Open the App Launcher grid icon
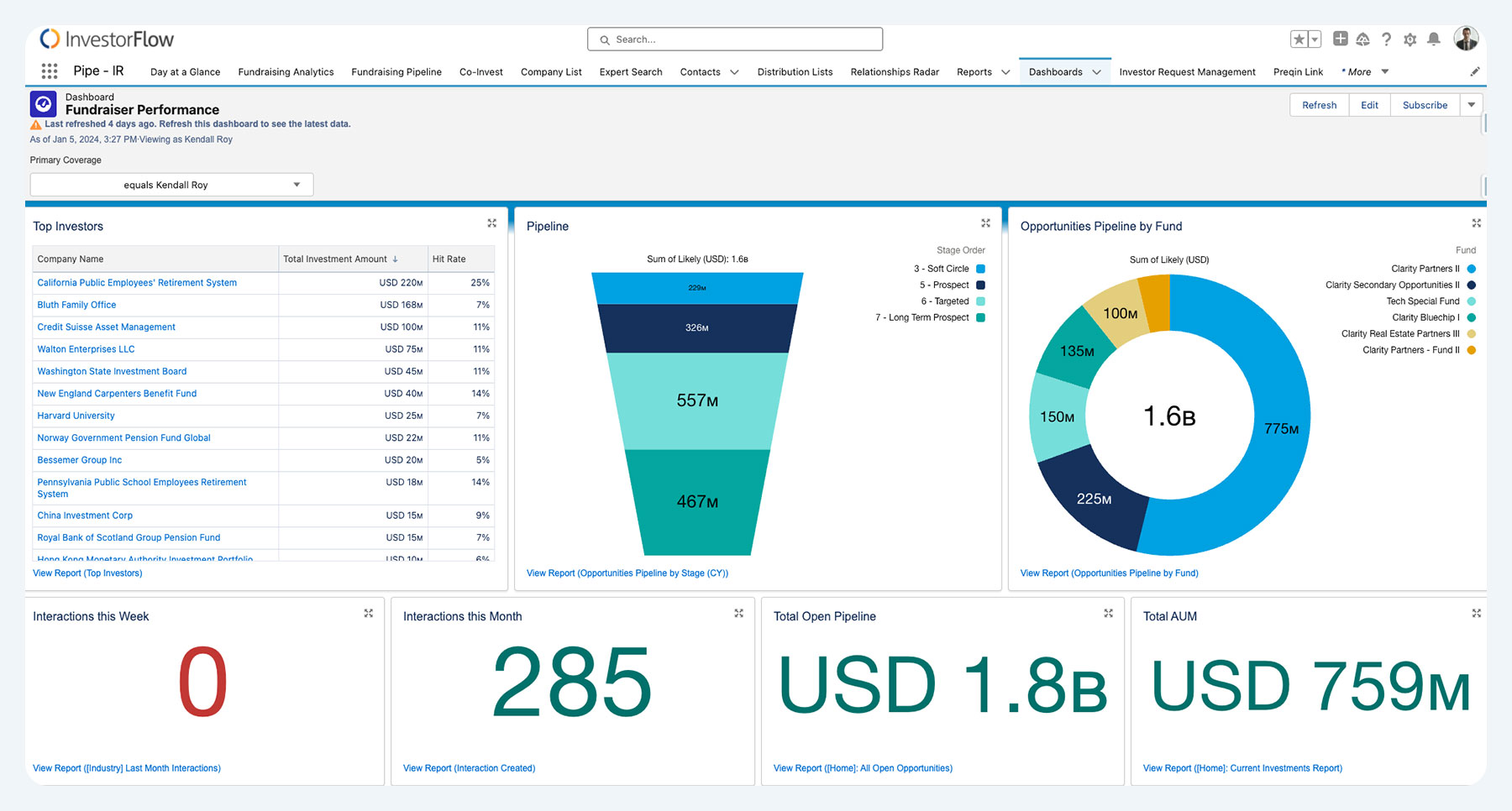Screen dimensions: 1512x811 pyautogui.click(x=49, y=71)
